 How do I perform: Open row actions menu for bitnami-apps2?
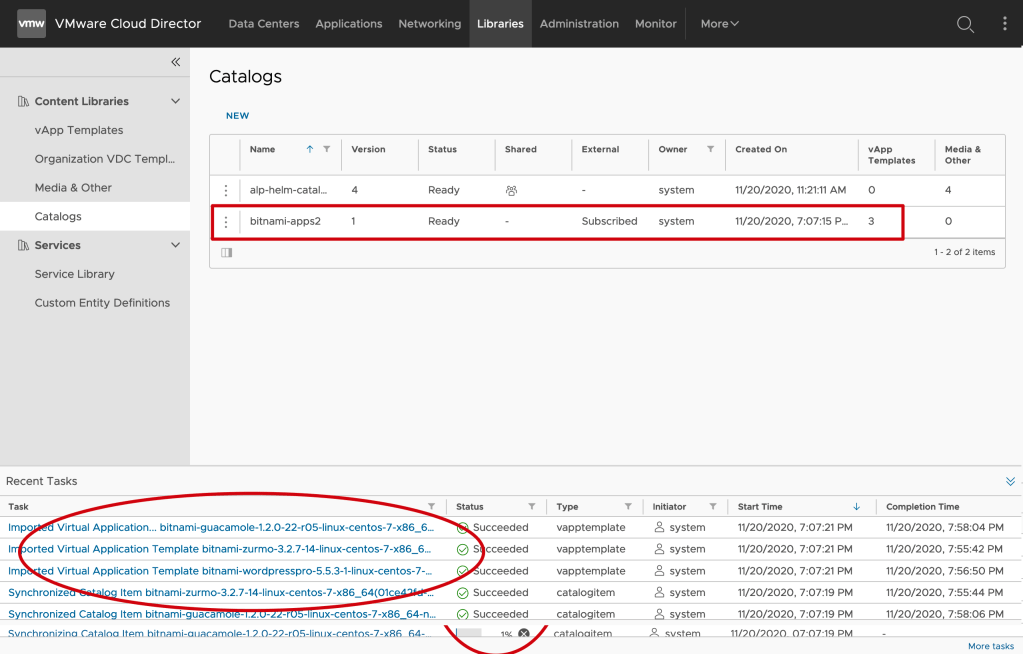(226, 221)
